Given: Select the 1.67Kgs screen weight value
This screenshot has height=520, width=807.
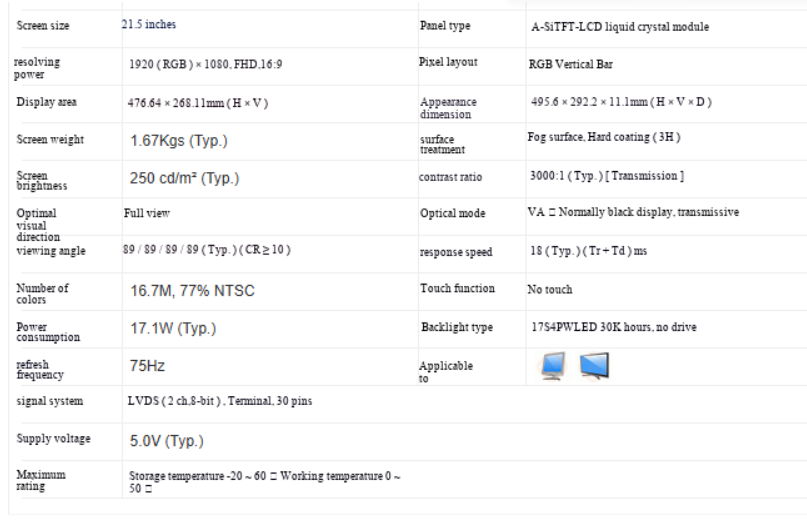Looking at the screenshot, I should tap(179, 141).
